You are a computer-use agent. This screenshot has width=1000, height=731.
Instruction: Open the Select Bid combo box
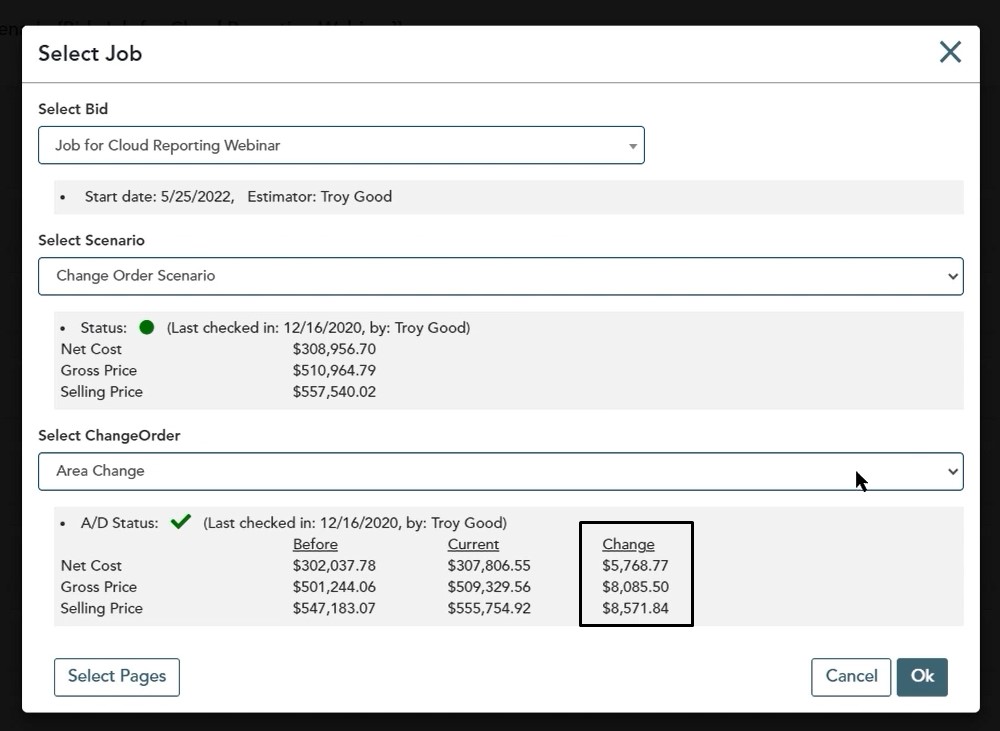tap(341, 145)
